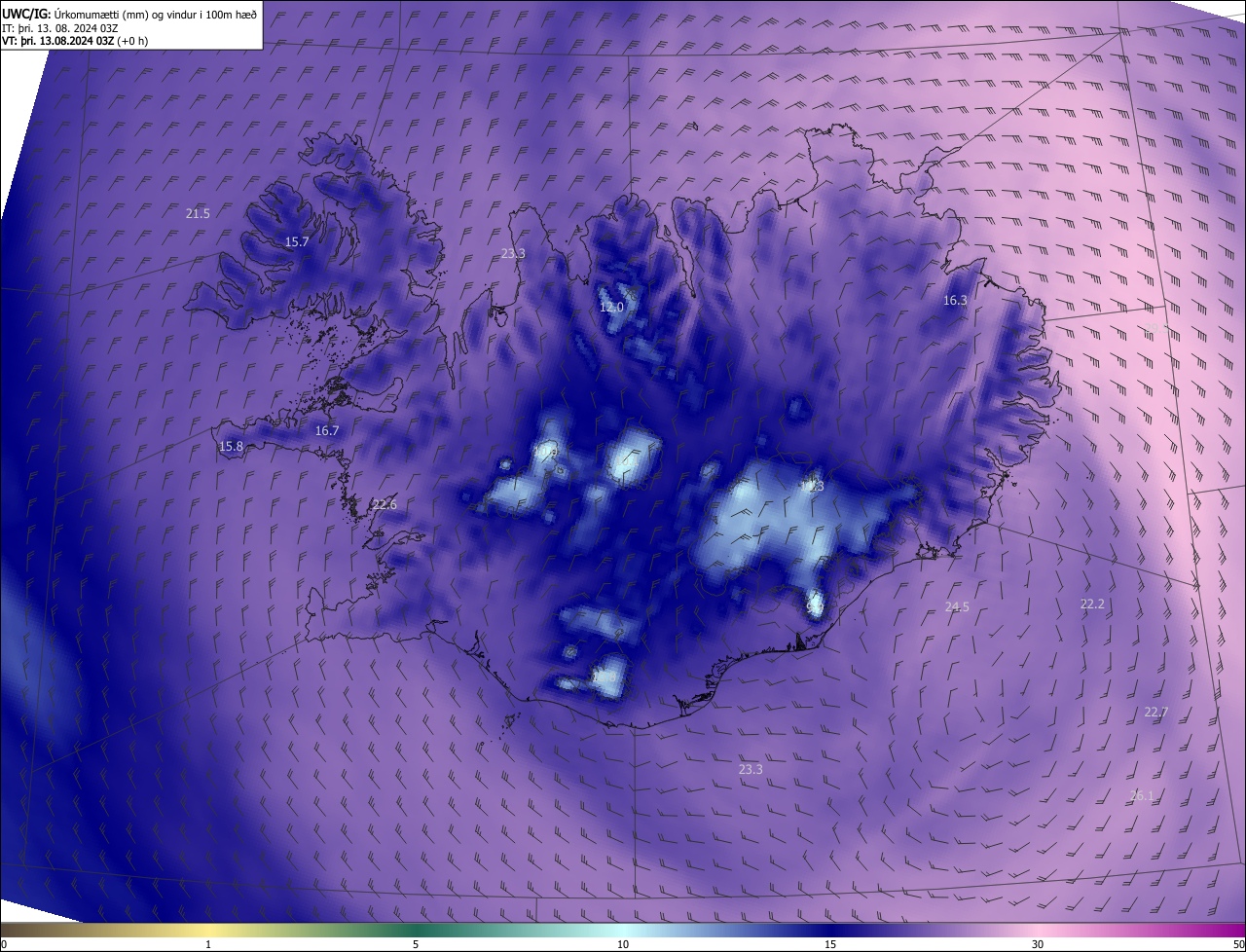Select the 16.3 value label in east Iceland
1246x952 pixels.
tap(956, 301)
